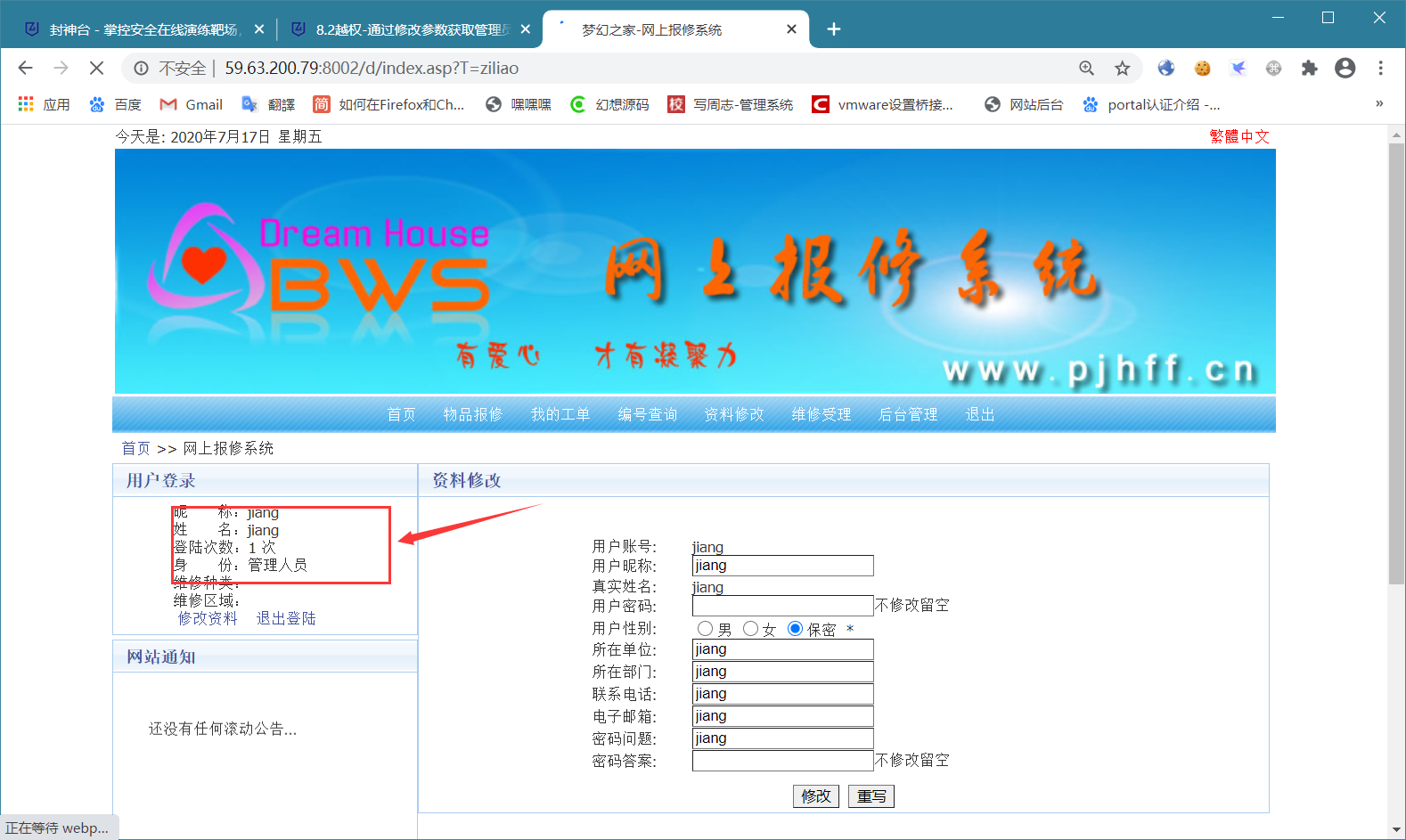Open the portal认证介绍 bookmark
The width and height of the screenshot is (1406, 840).
point(1151,104)
